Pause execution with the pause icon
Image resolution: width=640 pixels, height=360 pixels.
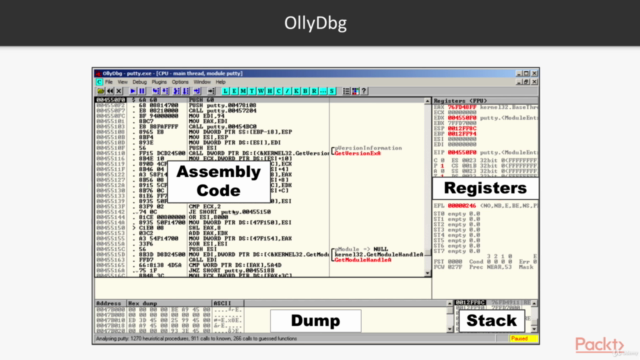[142, 91]
